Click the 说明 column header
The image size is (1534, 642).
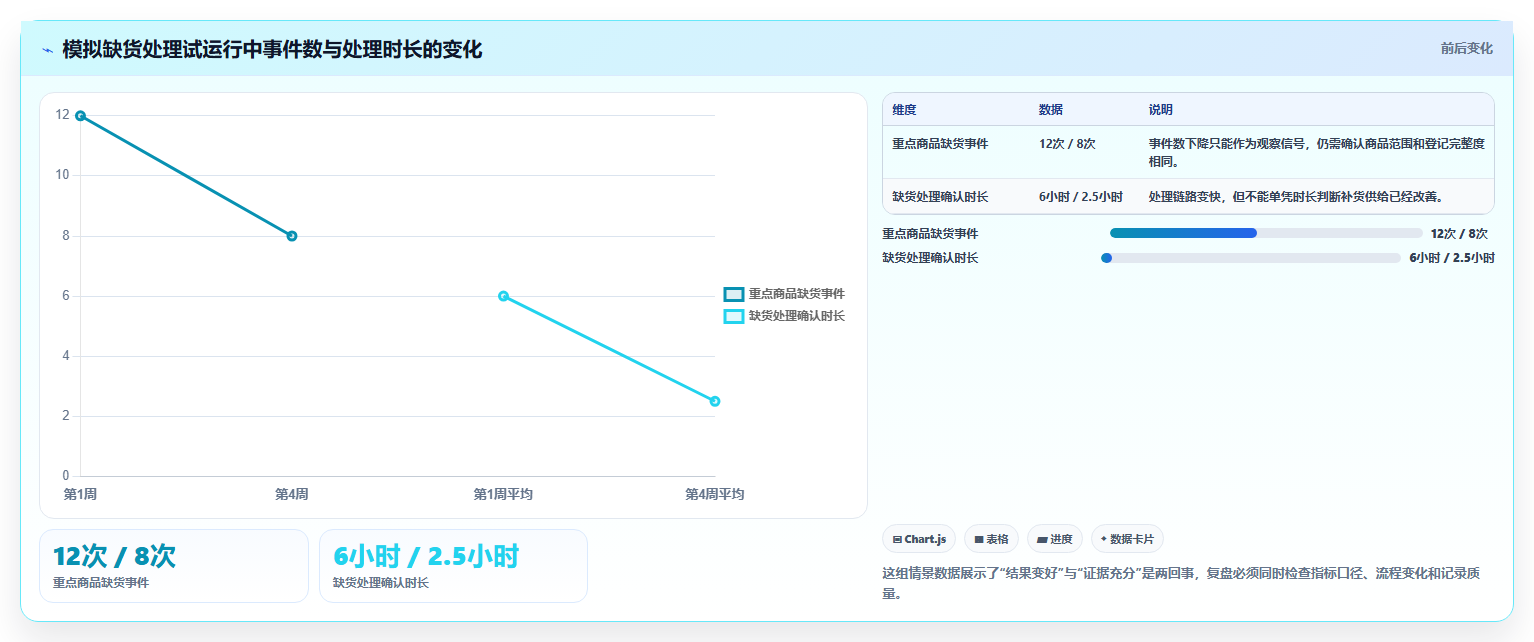pos(1161,110)
